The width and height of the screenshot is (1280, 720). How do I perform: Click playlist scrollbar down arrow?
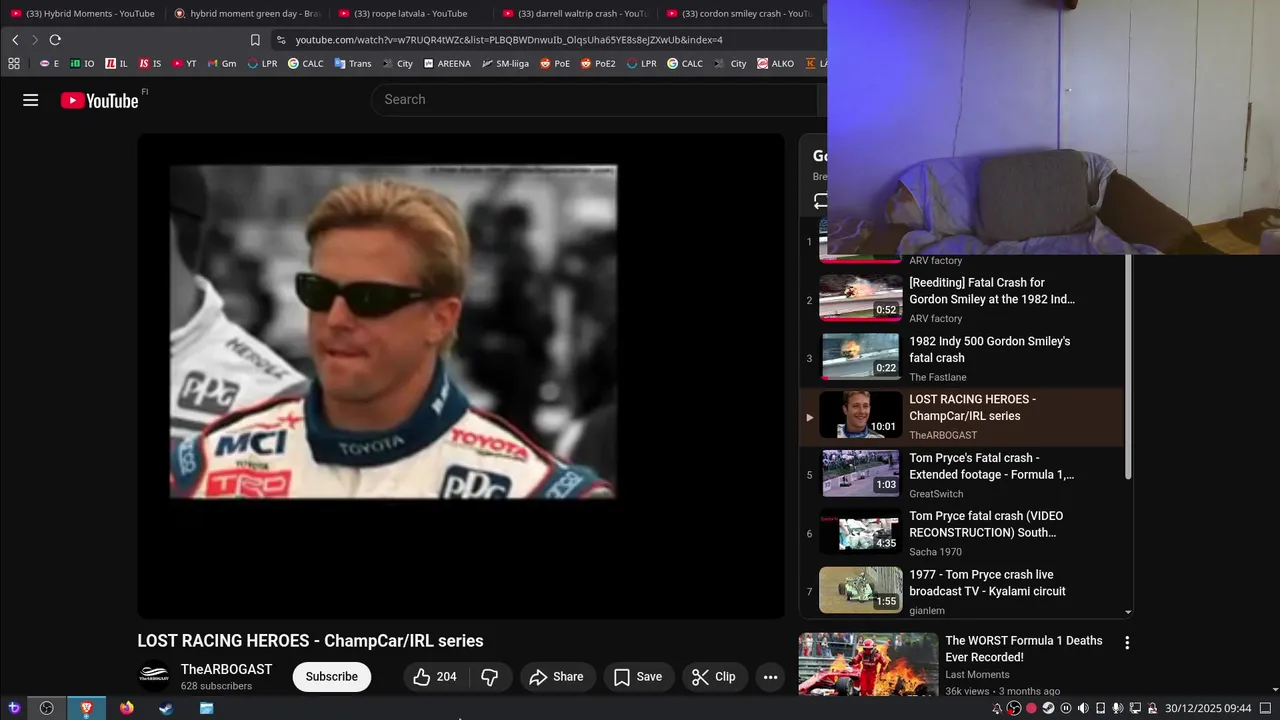(1128, 612)
